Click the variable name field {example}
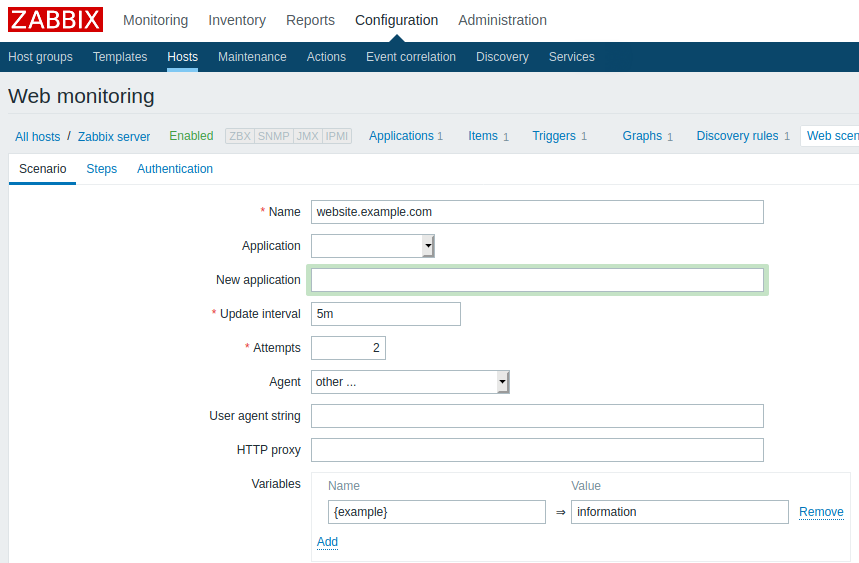The height and width of the screenshot is (563, 859). click(x=437, y=512)
